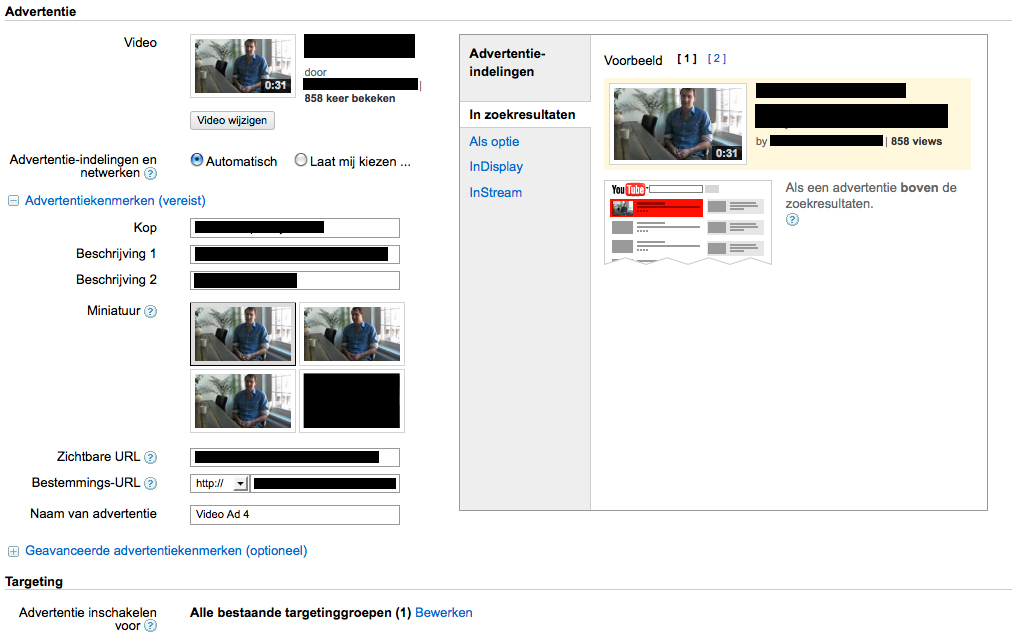Click help icon next to Bestemmings-URL
1012x636 pixels.
coord(150,484)
